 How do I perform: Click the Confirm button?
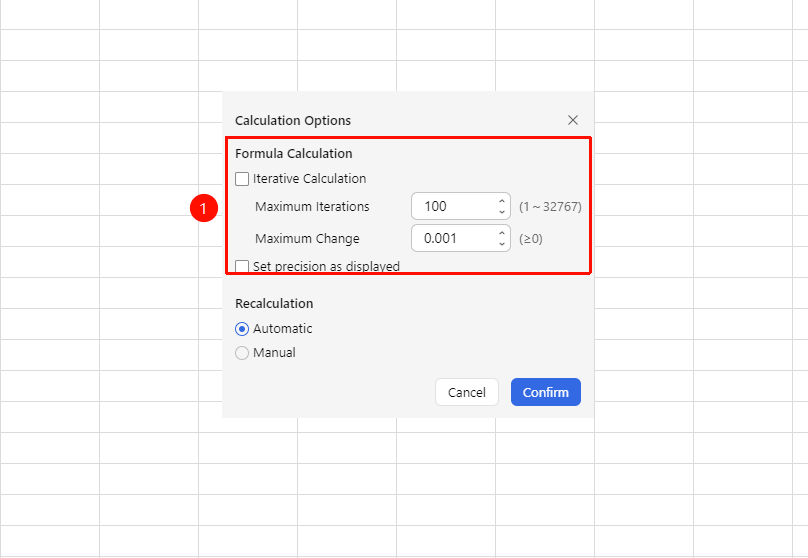(546, 392)
